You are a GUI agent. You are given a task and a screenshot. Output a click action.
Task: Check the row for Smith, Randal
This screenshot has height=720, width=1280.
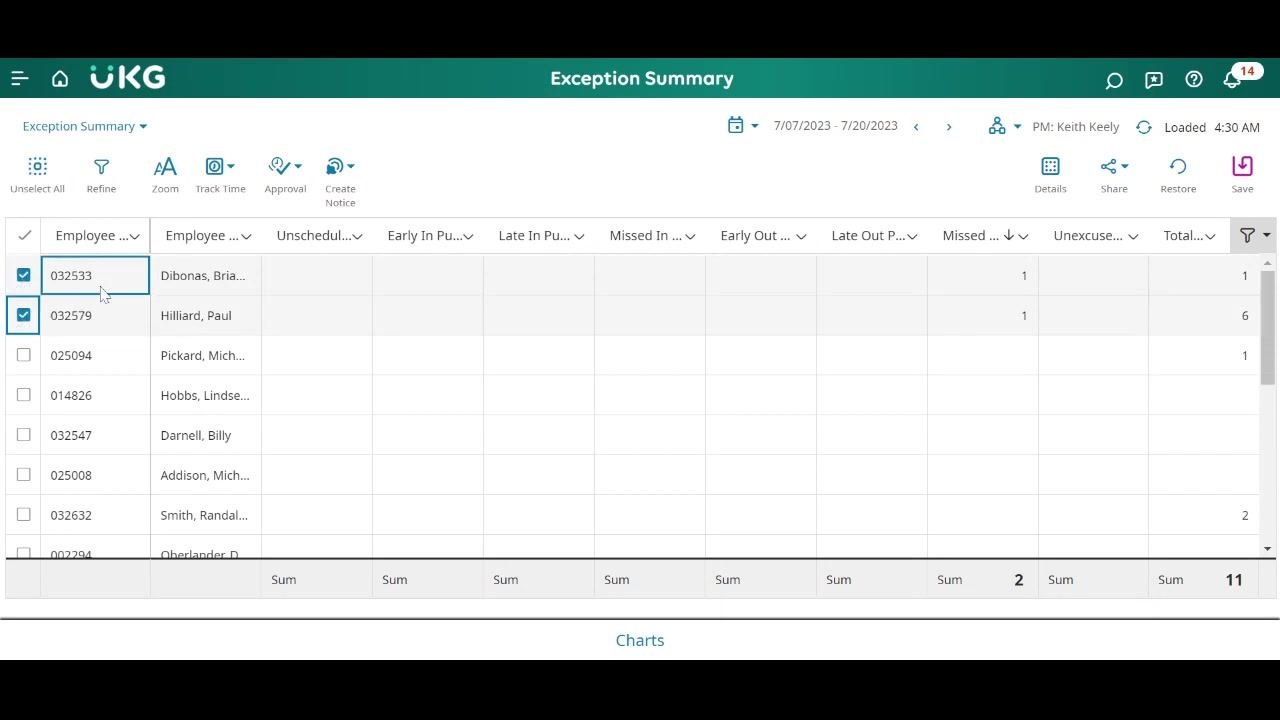(x=24, y=515)
